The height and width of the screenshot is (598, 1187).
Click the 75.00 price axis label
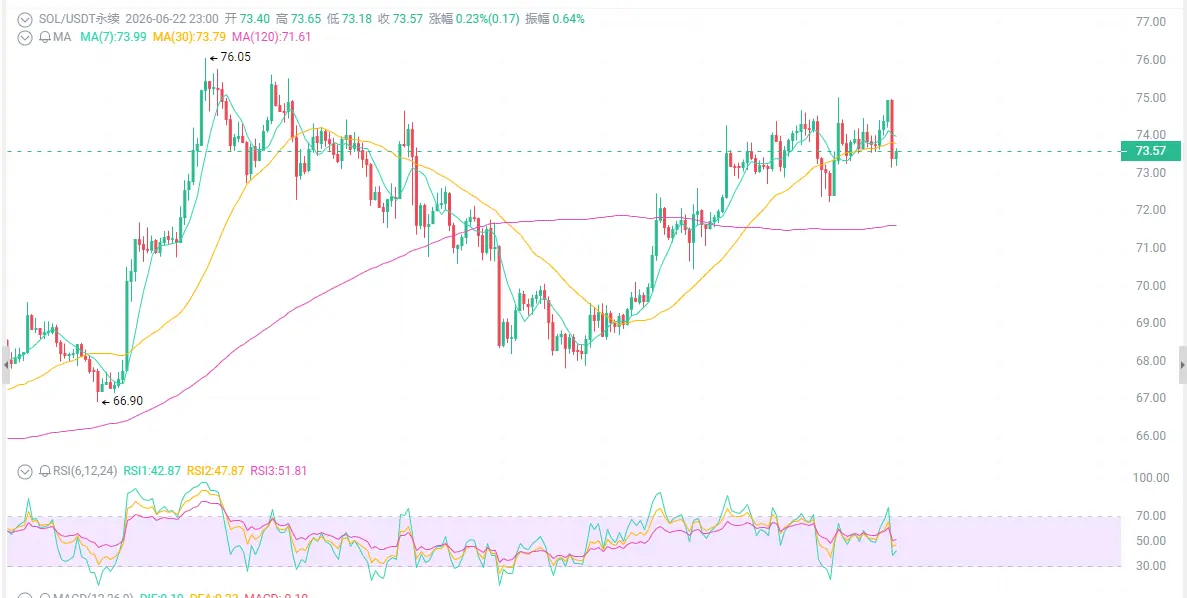pyautogui.click(x=1151, y=98)
